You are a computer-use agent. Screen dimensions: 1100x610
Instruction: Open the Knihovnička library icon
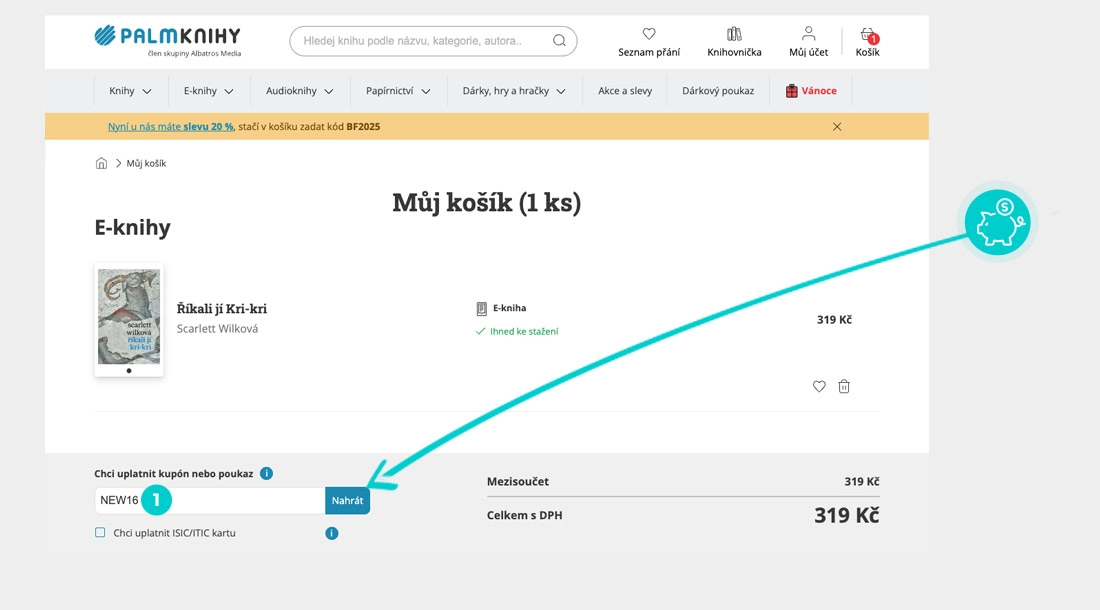(734, 33)
